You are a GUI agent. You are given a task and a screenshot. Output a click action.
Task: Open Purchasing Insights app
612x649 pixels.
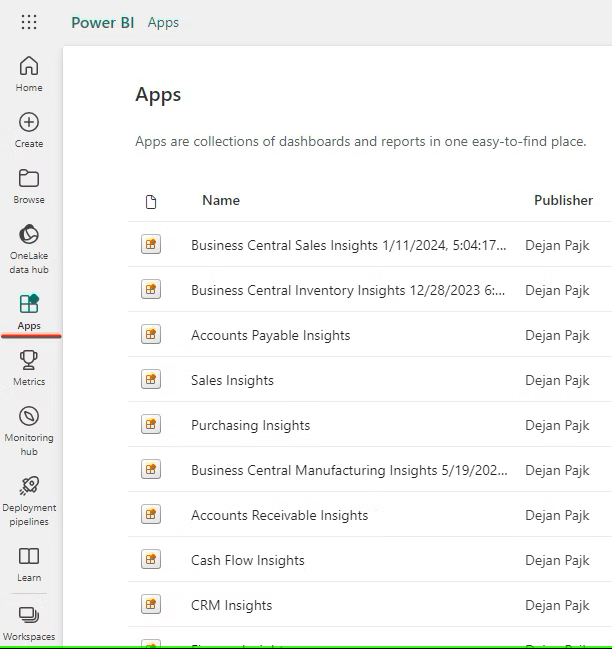pyautogui.click(x=250, y=425)
